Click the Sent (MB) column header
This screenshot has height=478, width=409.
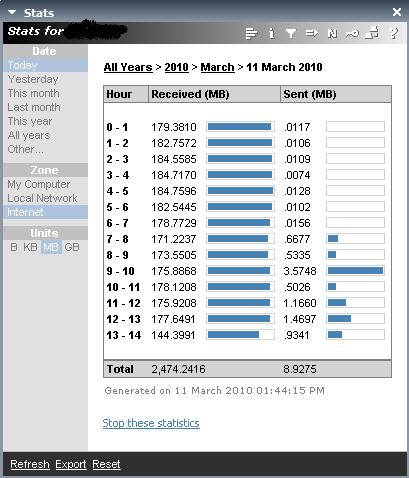(336, 94)
